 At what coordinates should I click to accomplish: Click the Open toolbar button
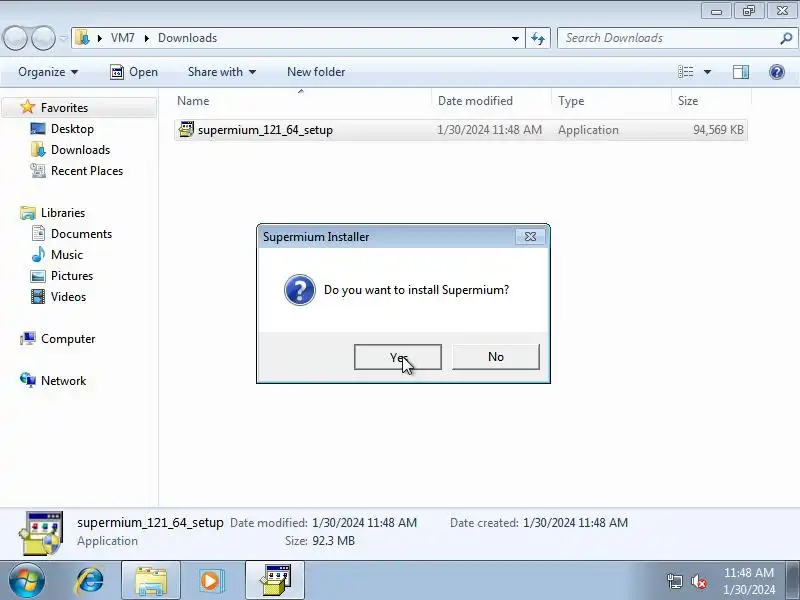[x=134, y=72]
